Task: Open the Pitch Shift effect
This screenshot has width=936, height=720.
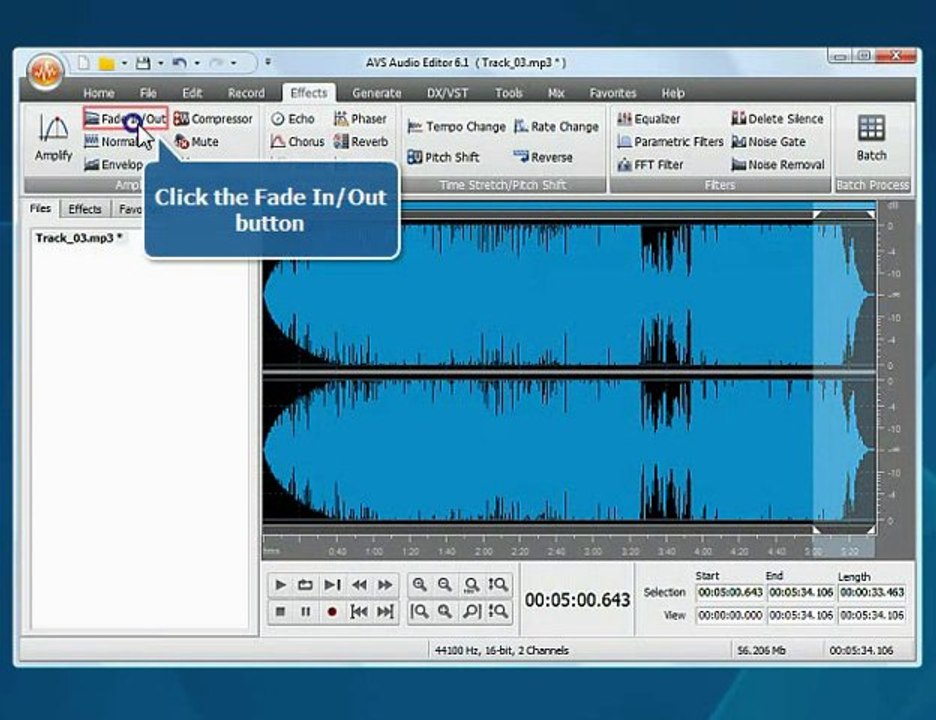Action: point(443,157)
